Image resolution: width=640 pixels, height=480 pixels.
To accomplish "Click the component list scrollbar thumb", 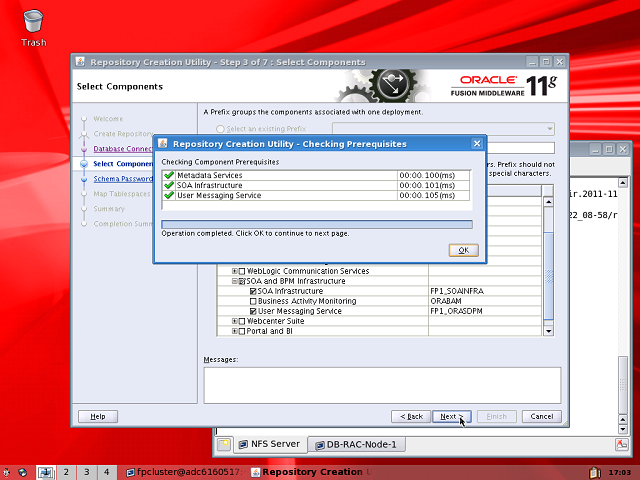I will pos(549,276).
